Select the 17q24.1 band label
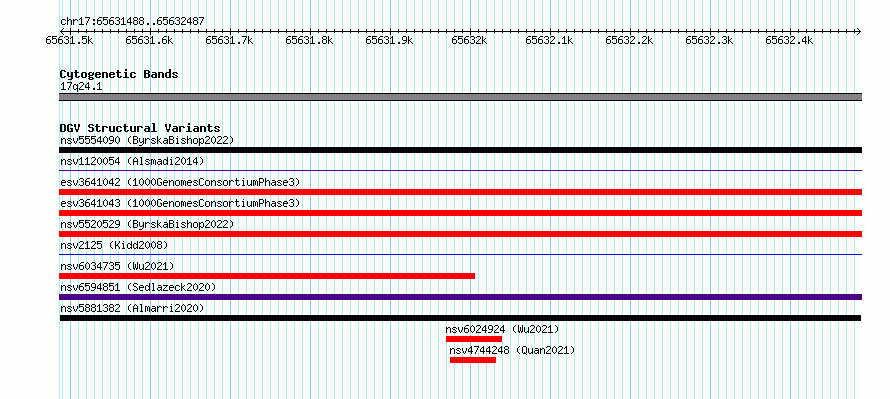This screenshot has width=890, height=399. 81,87
